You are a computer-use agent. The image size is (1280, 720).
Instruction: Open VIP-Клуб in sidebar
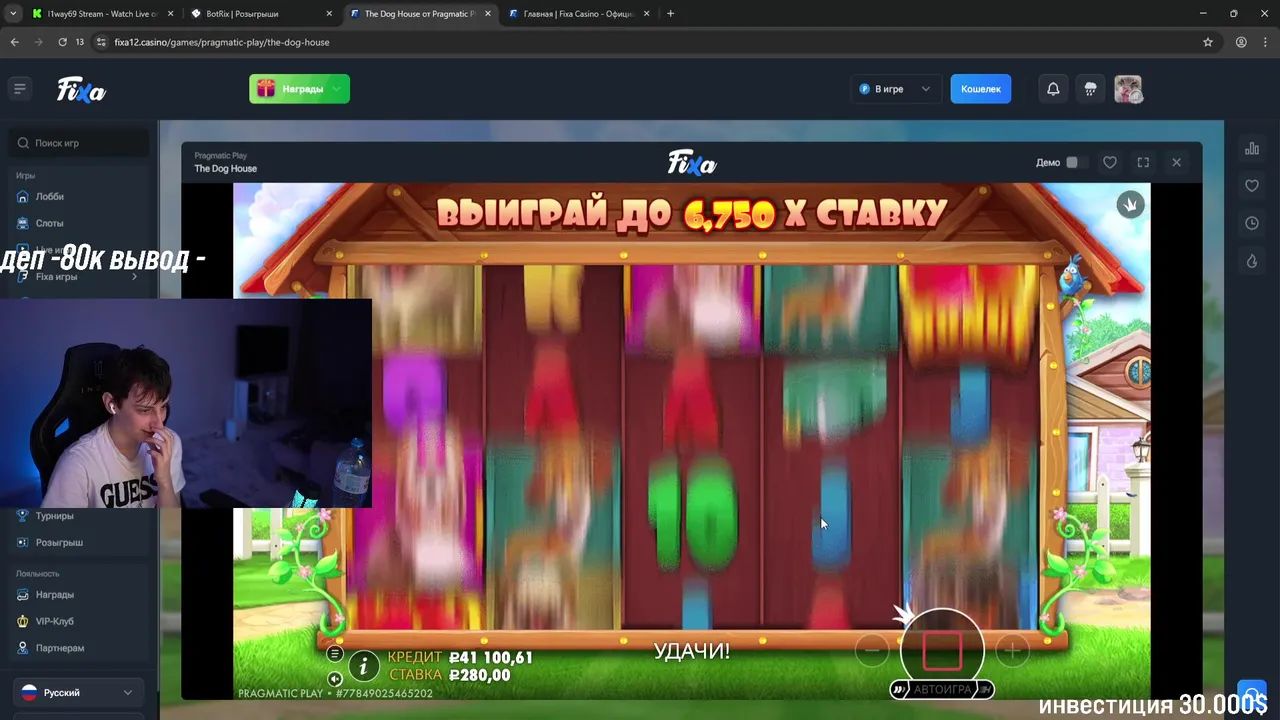tap(54, 621)
